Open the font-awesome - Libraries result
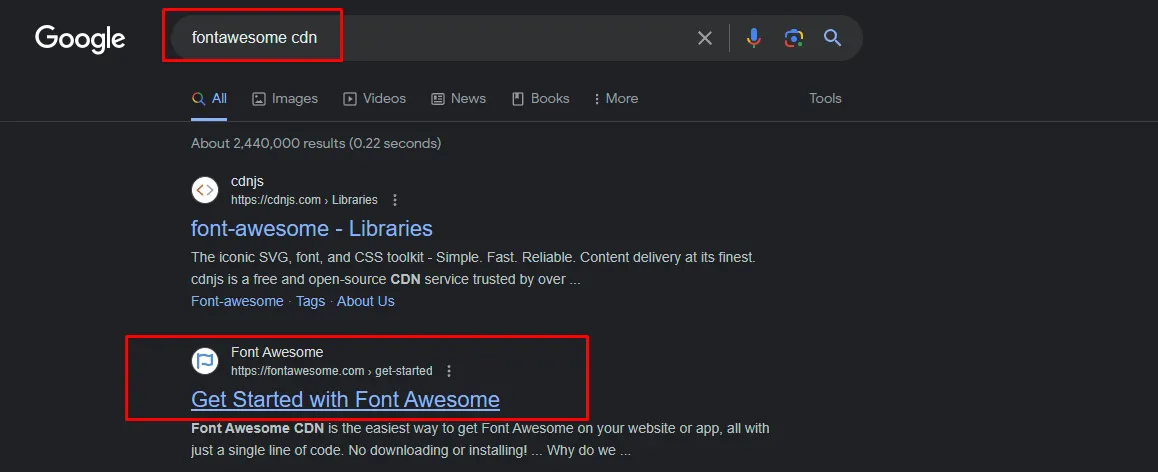The image size is (1158, 472). tap(312, 228)
